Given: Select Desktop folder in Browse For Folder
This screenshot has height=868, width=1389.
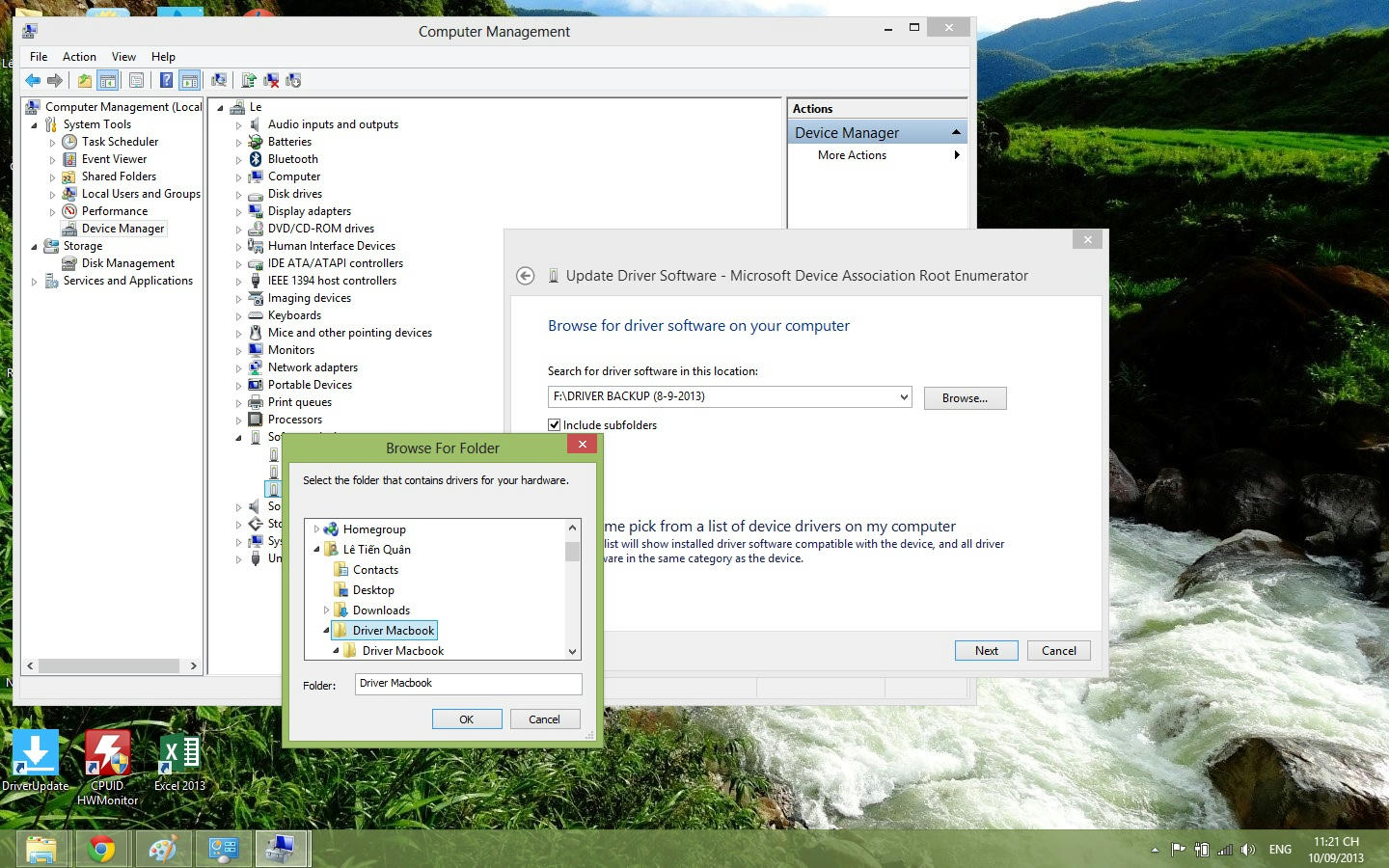Looking at the screenshot, I should pos(373,590).
